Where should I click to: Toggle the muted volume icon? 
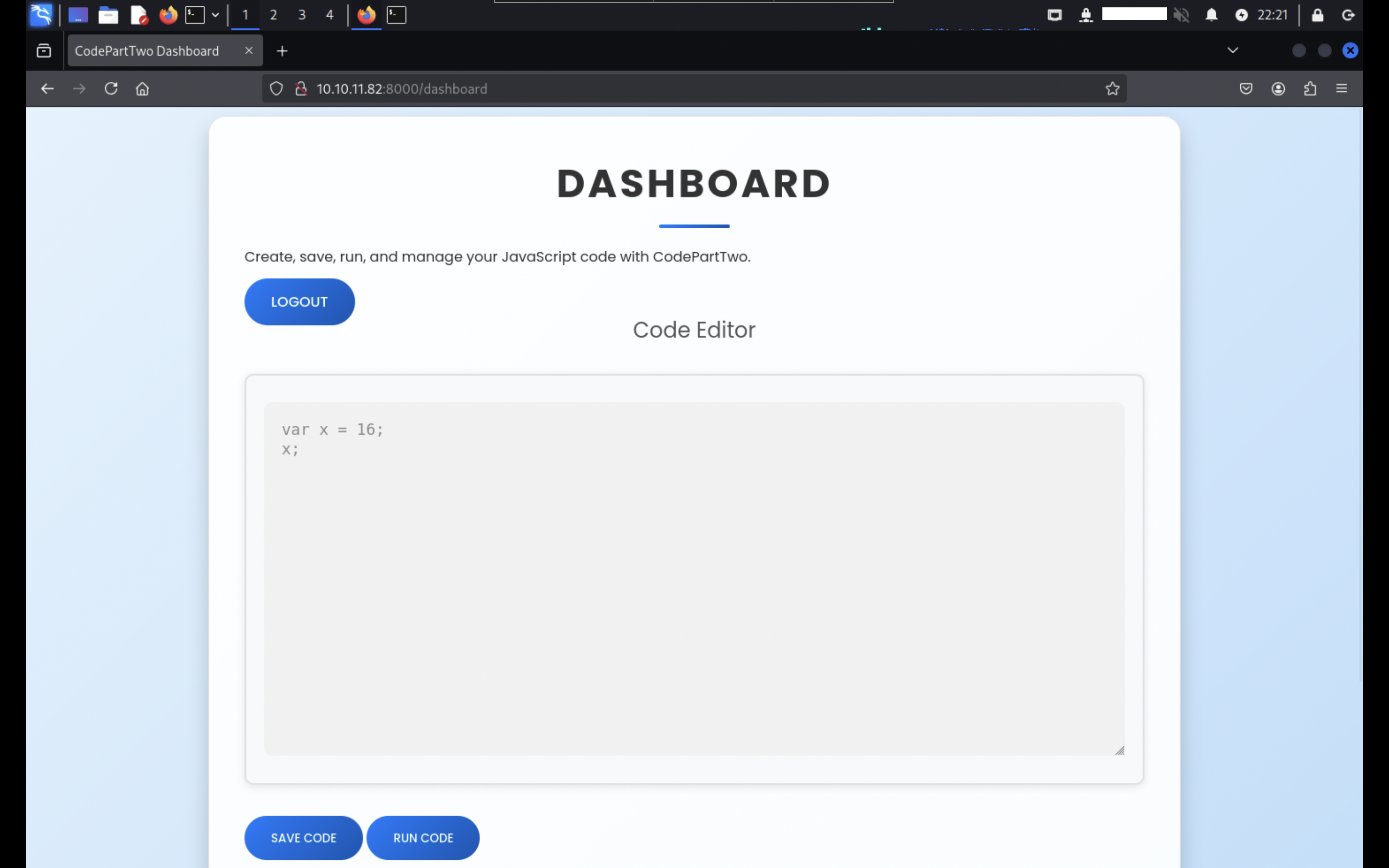[1180, 15]
